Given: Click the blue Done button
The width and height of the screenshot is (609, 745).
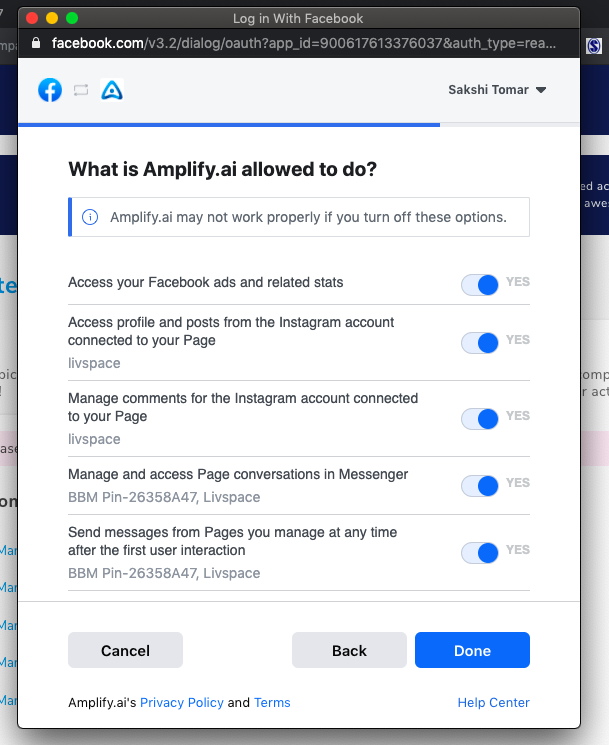Looking at the screenshot, I should [472, 650].
